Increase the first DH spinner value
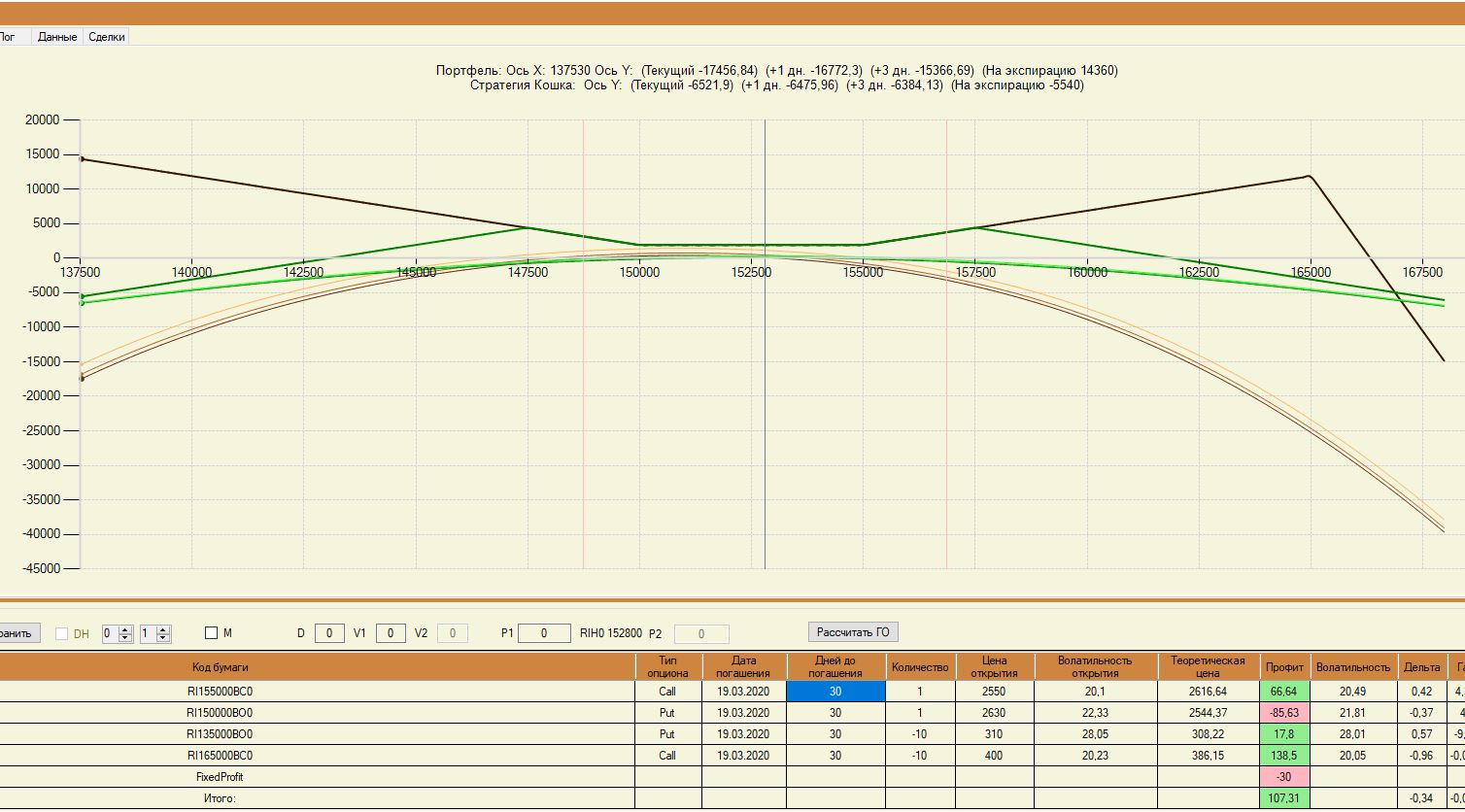Viewport: 1465px width, 812px height. [x=125, y=629]
